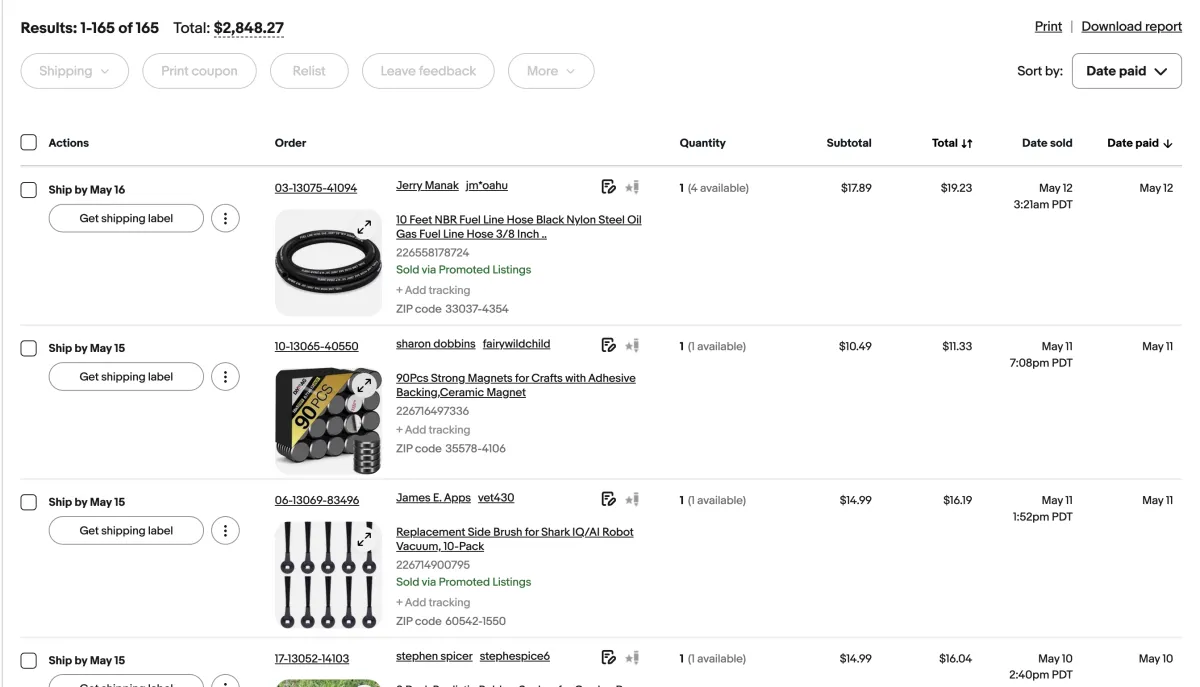
Task: Click feedback star icon for Jerry Manak order
Action: (x=631, y=187)
